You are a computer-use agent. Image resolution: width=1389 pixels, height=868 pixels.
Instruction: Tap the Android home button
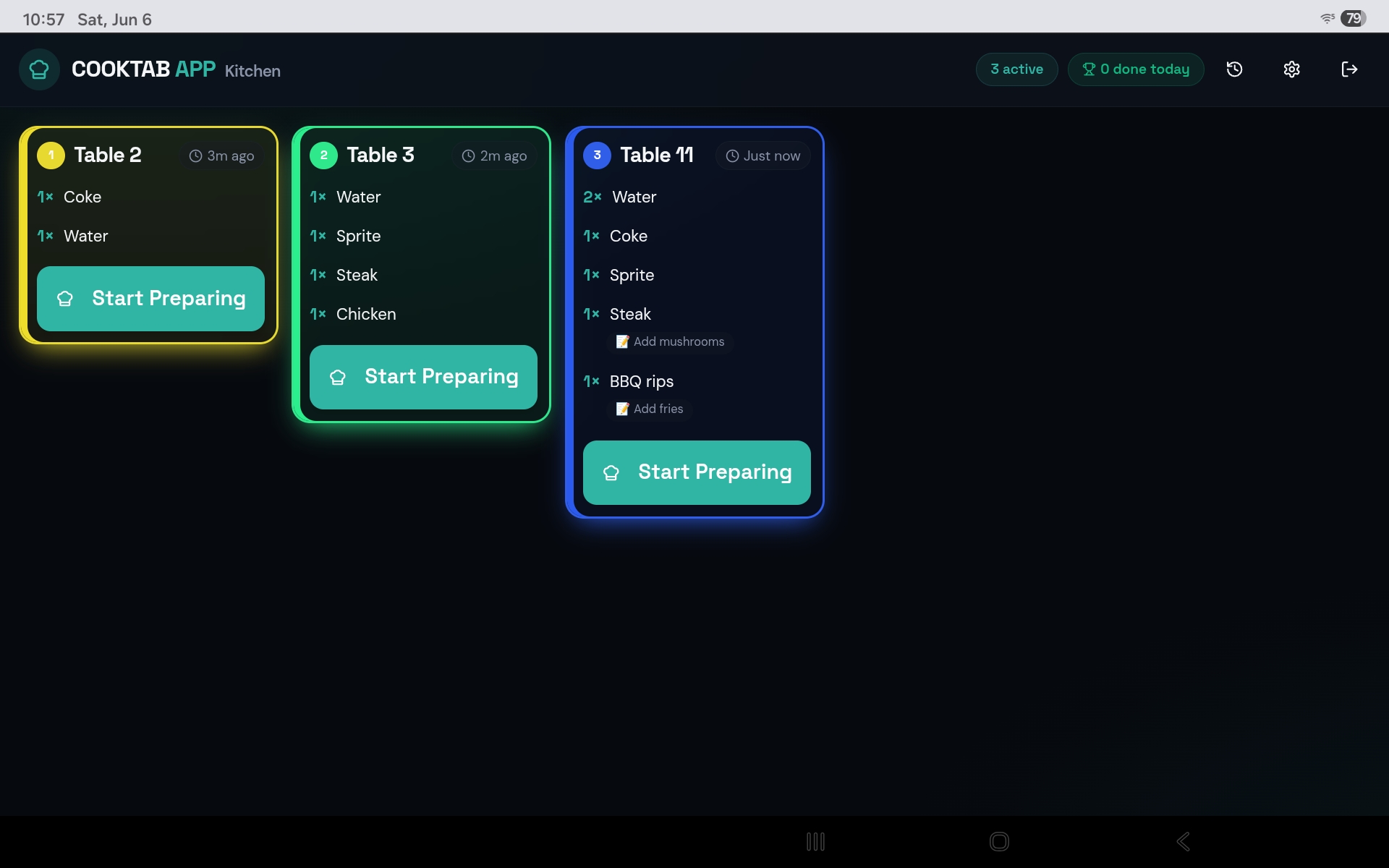(x=999, y=841)
